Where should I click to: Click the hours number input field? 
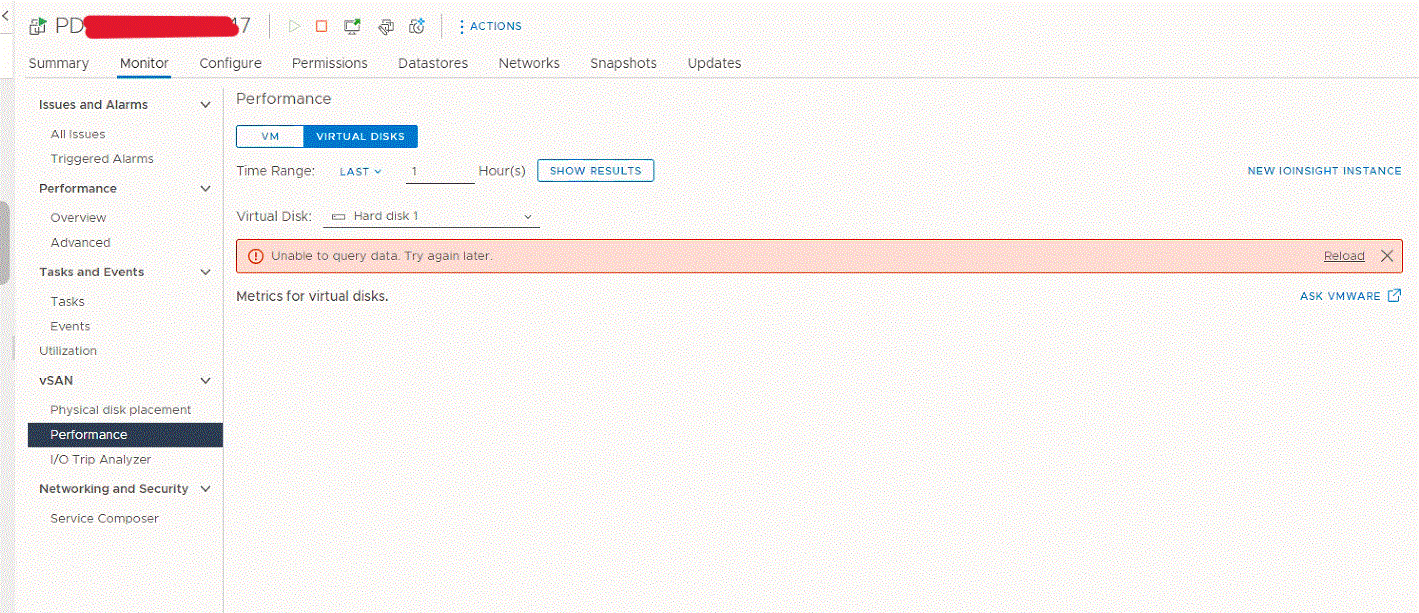click(441, 172)
